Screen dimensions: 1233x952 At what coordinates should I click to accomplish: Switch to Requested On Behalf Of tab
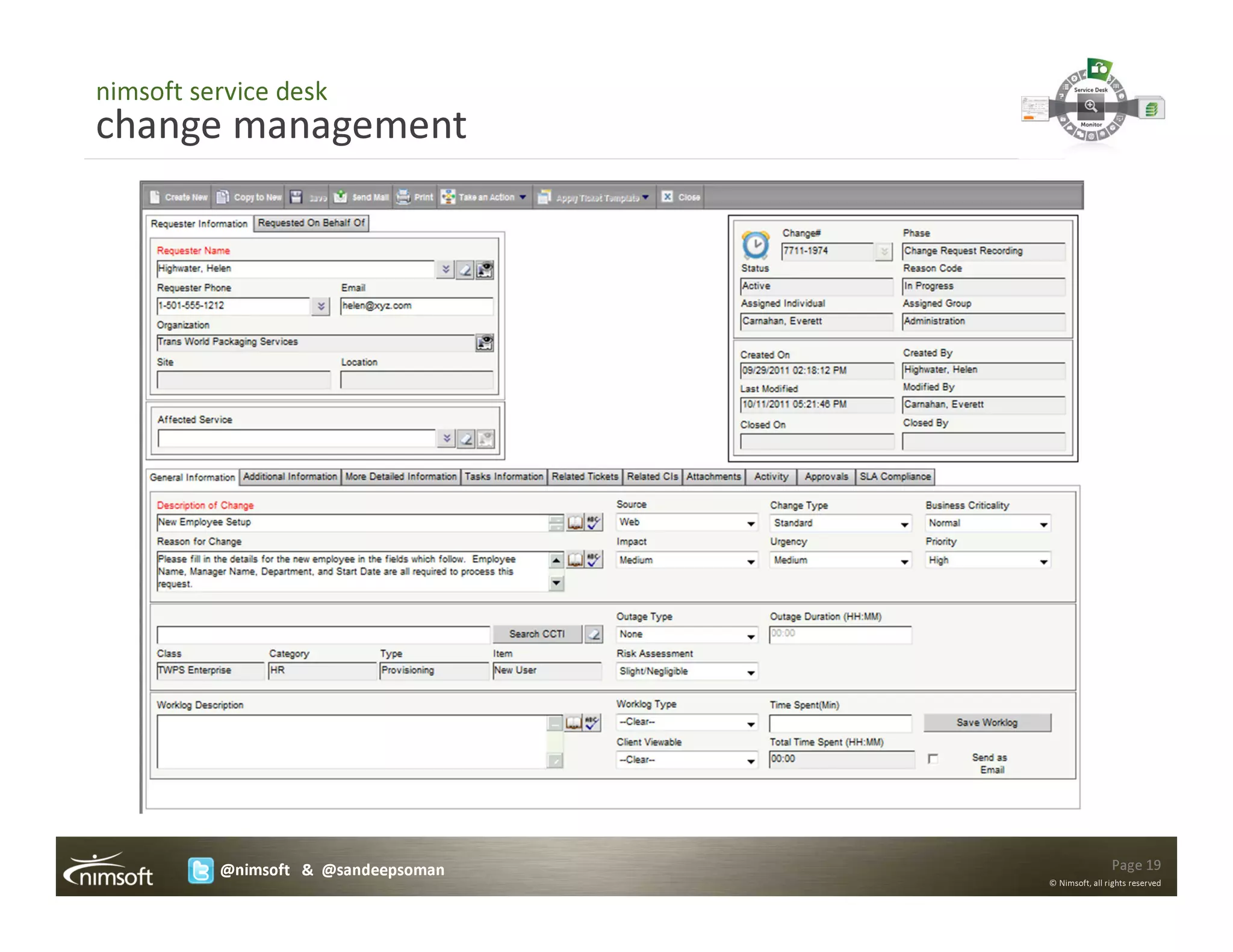[311, 223]
